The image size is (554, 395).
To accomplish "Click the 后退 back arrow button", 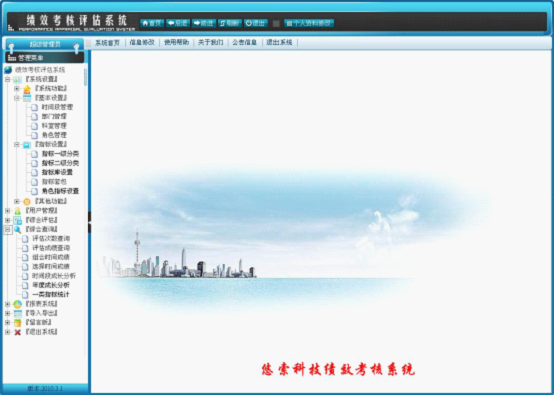I will [178, 23].
